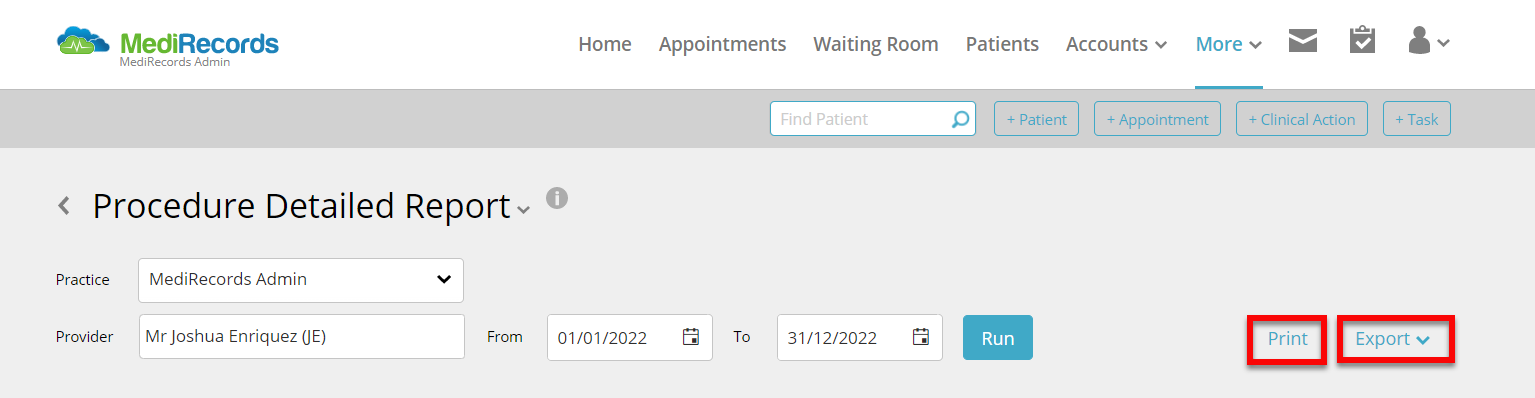
Task: Click the Print link
Action: point(1287,339)
